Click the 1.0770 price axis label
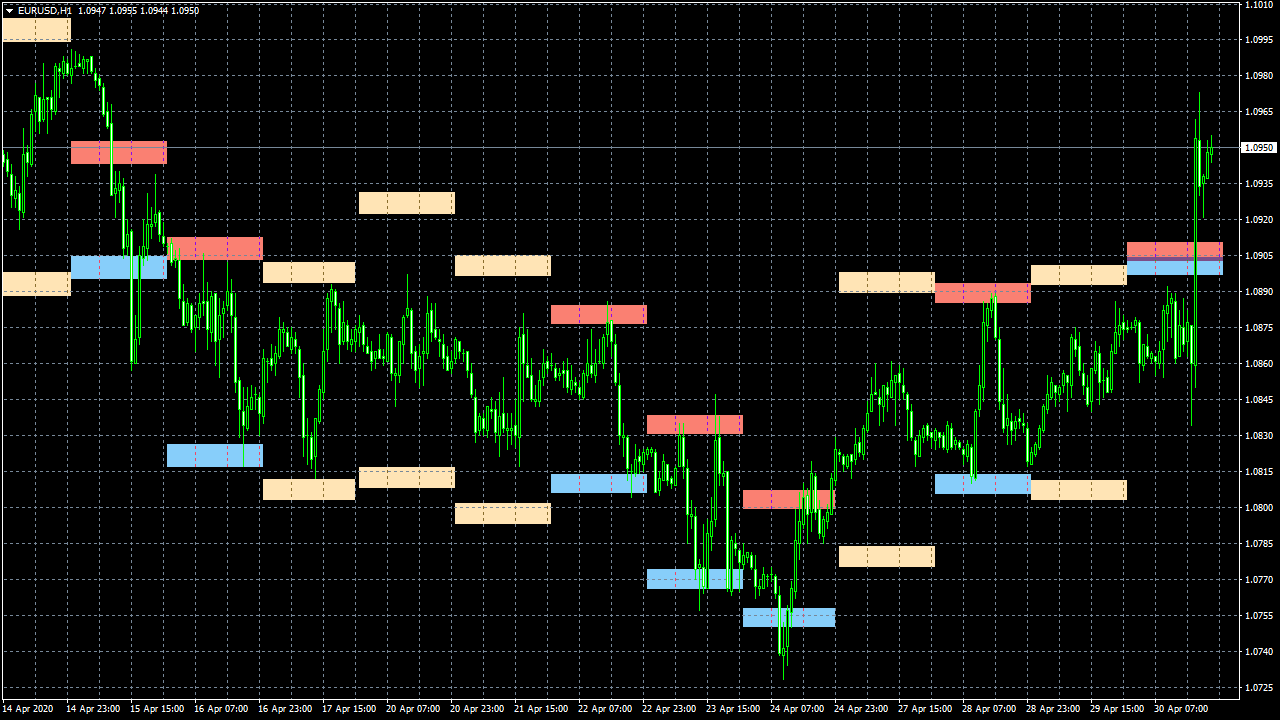 point(1258,580)
